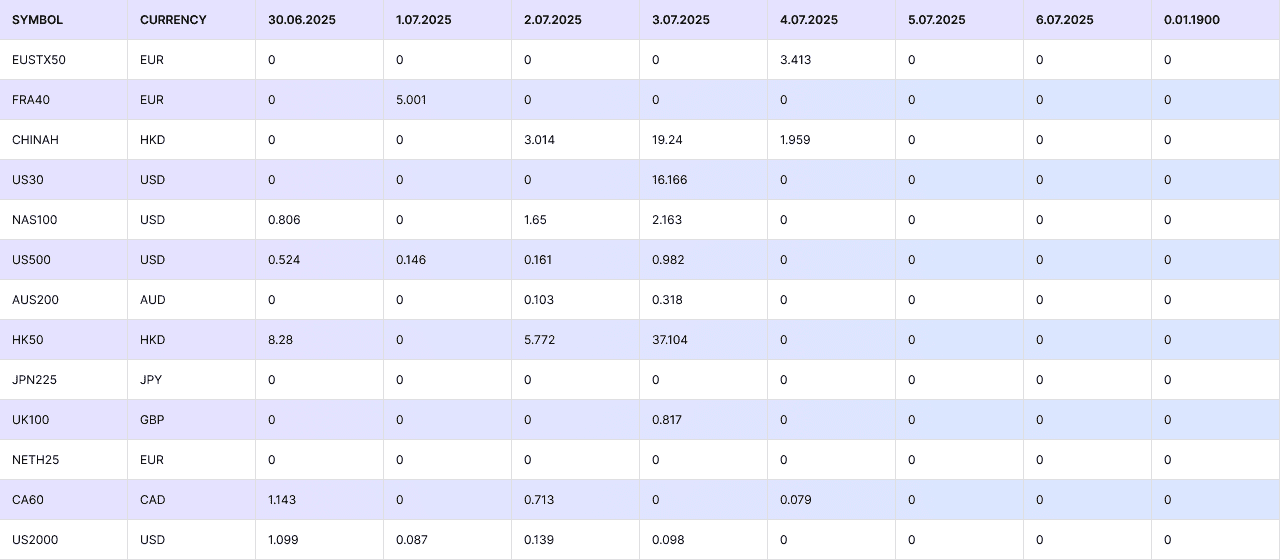1280x560 pixels.
Task: Click the US500 symbol cell
Action: (64, 260)
